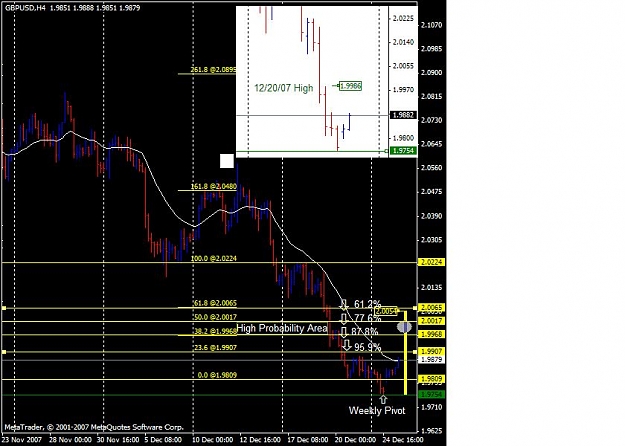Screen dimensions: 625x446
Task: Click the yellow 2.0017 axis price label
Action: (x=431, y=321)
